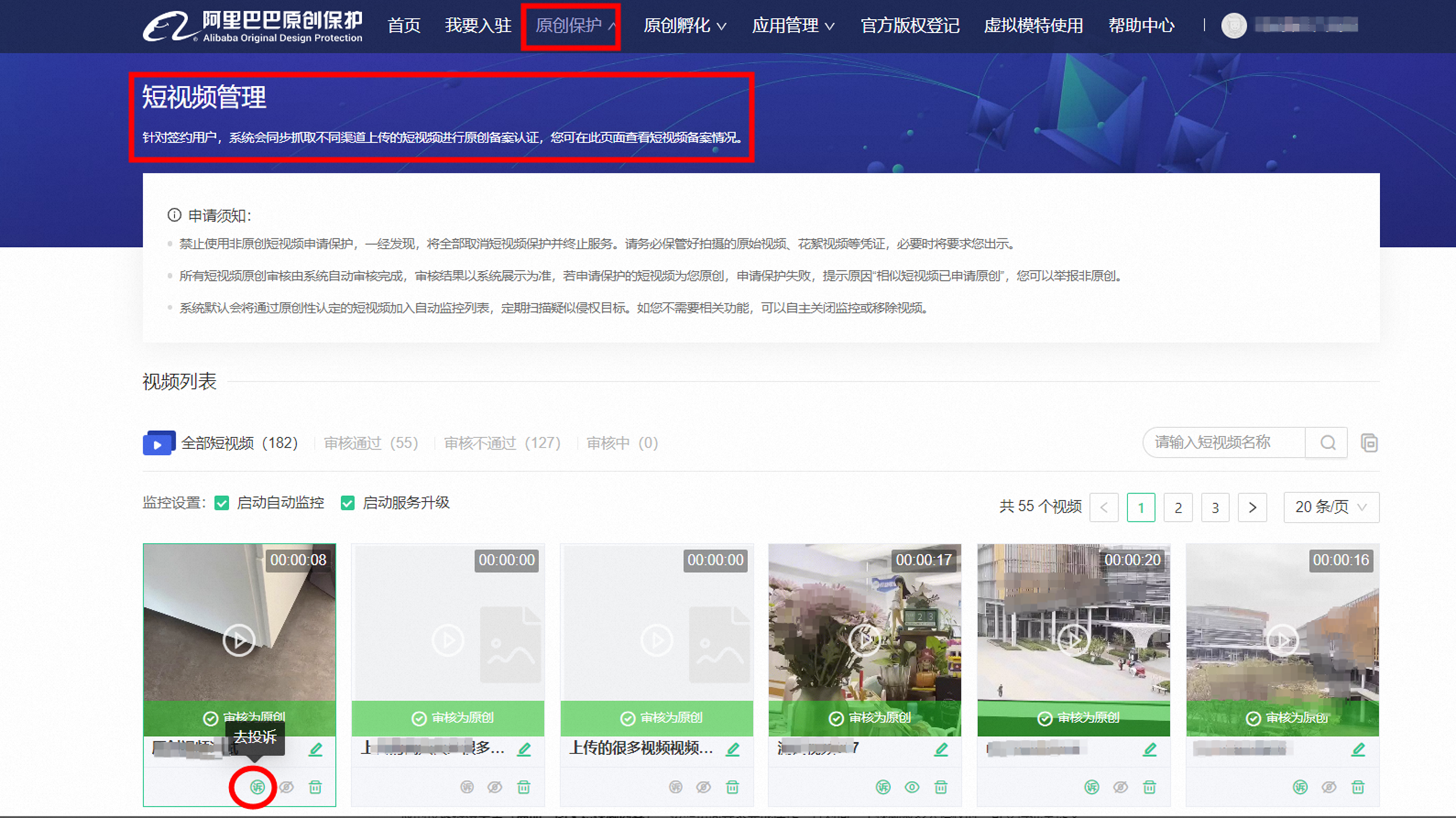Expand the 原创保护 menu
This screenshot has width=1456, height=818.
tap(575, 25)
